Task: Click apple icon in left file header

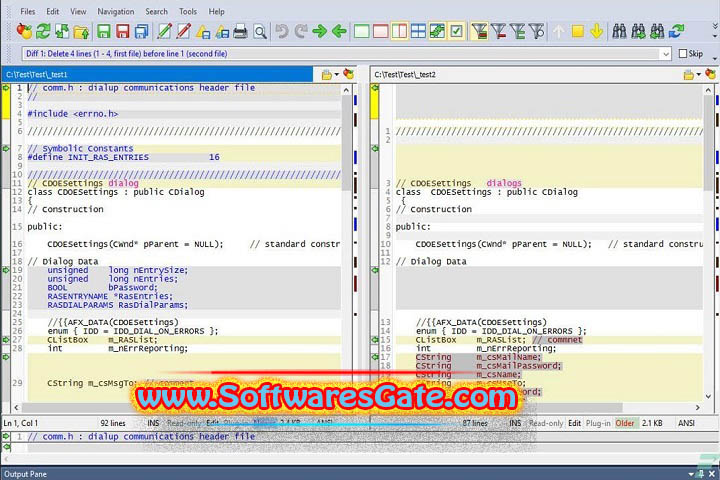Action: click(x=349, y=74)
